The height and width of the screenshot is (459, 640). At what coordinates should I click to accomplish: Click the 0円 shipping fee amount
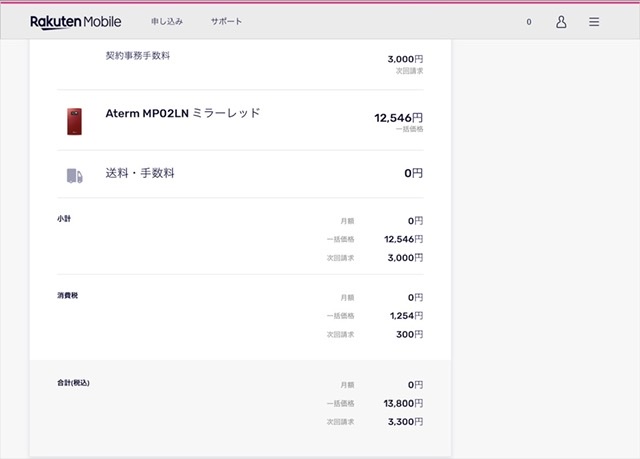click(x=413, y=173)
